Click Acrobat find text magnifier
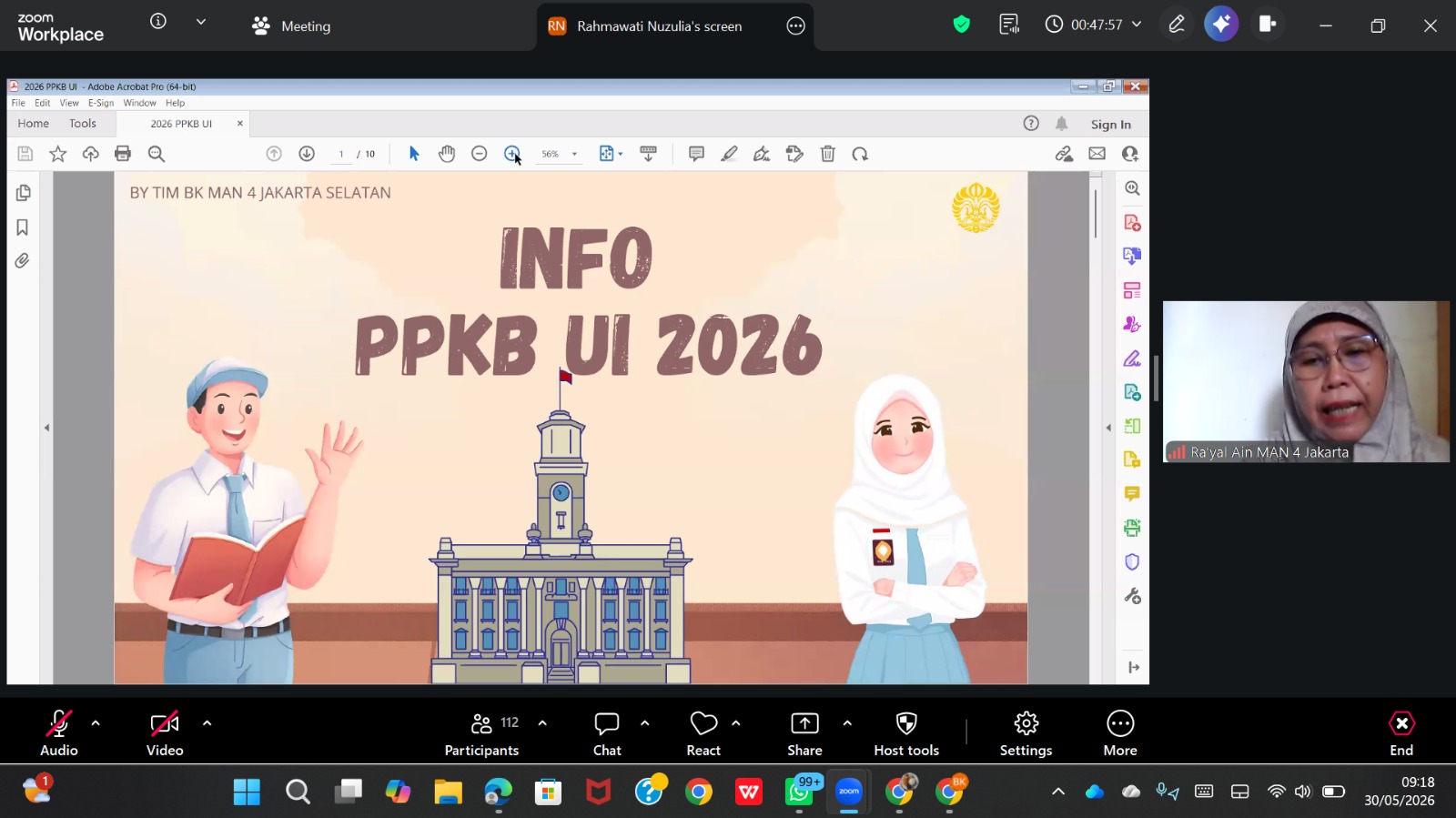Screen dimensions: 1456x818 pos(157,154)
